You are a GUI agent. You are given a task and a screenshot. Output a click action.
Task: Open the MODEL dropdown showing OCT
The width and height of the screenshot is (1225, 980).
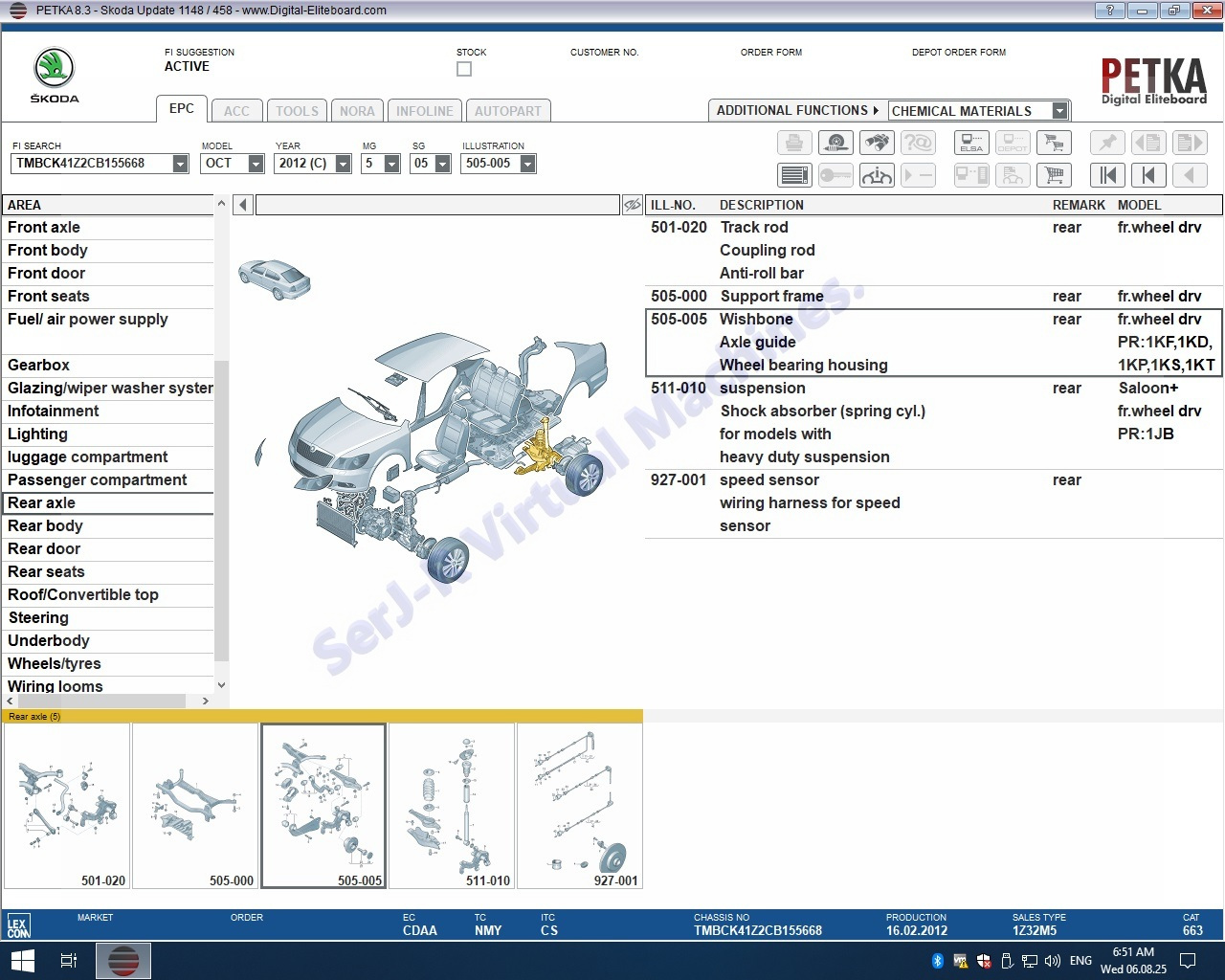tap(256, 164)
